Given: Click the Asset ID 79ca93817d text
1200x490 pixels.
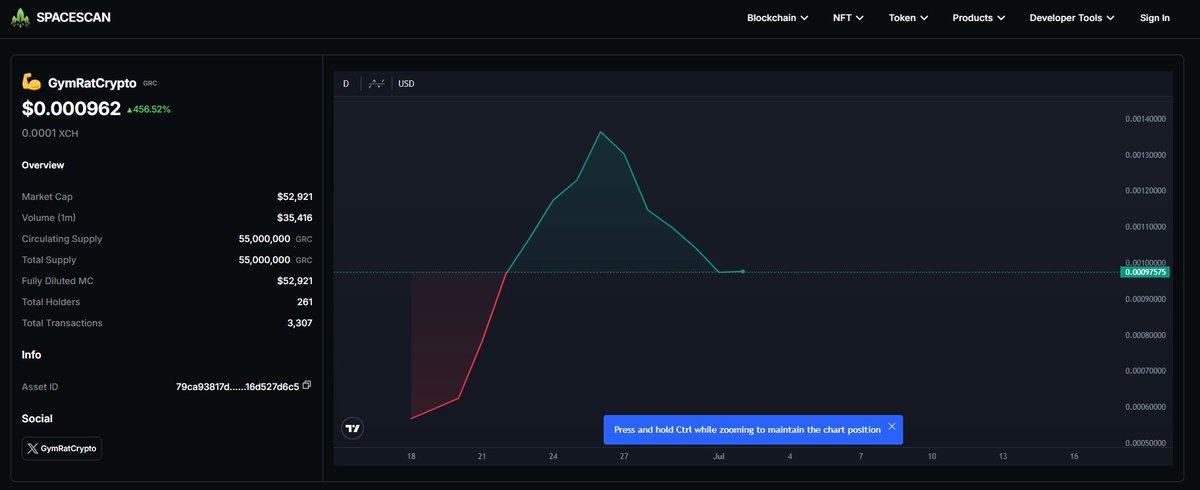Looking at the screenshot, I should (x=237, y=386).
